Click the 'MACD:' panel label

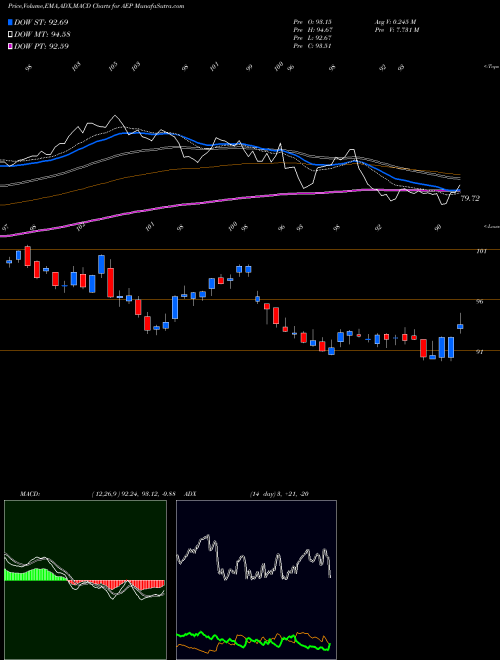pyautogui.click(x=30, y=494)
